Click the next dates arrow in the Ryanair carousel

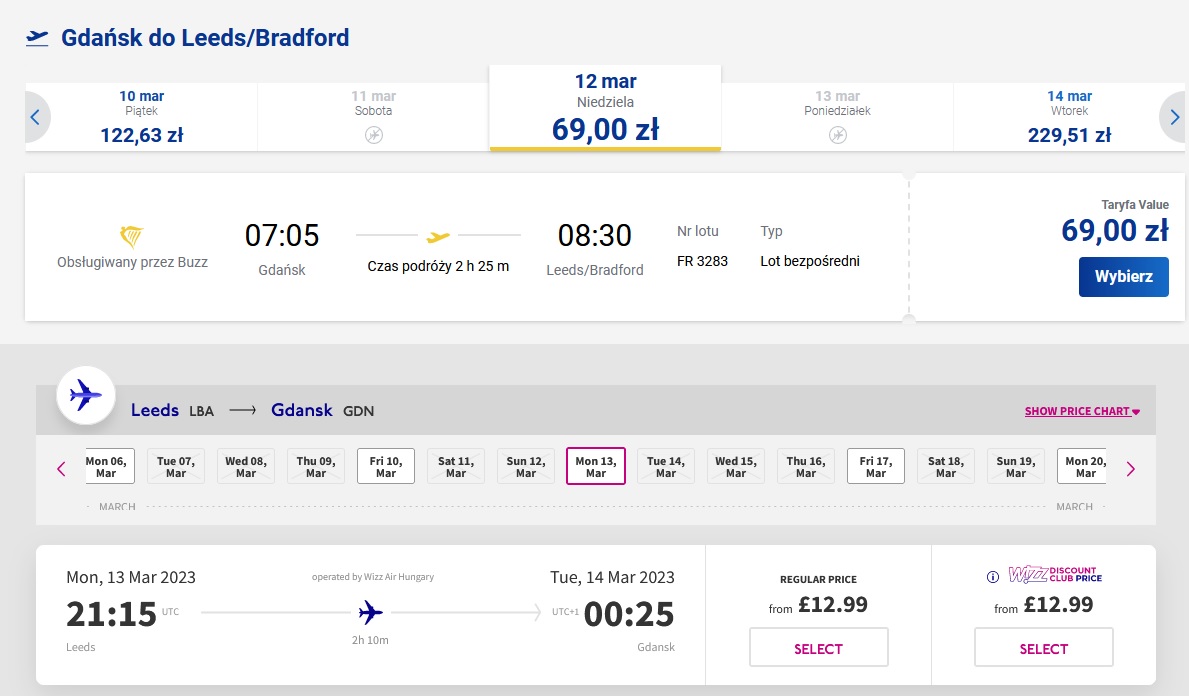coord(1174,117)
